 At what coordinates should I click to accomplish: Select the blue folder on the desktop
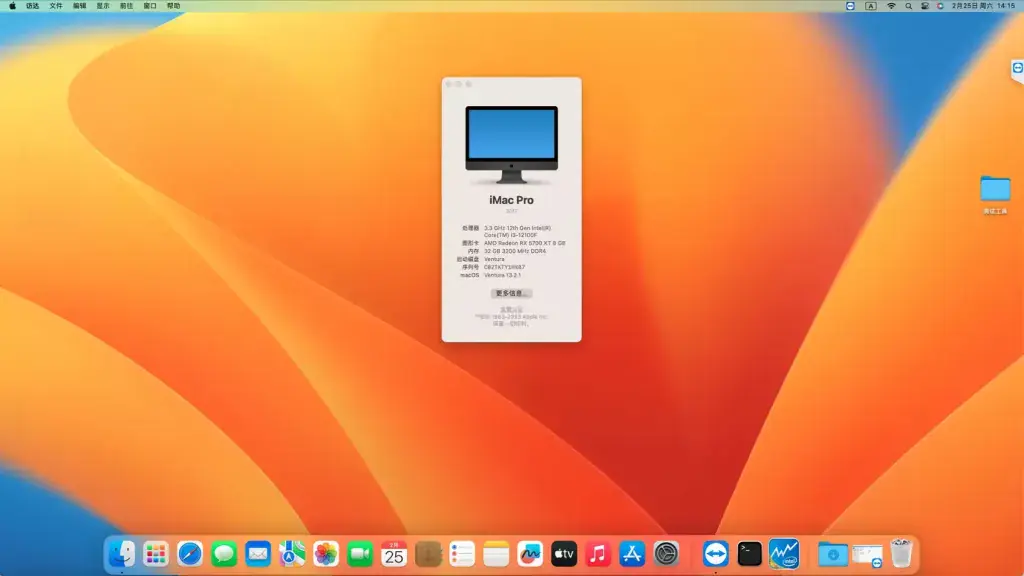click(995, 189)
